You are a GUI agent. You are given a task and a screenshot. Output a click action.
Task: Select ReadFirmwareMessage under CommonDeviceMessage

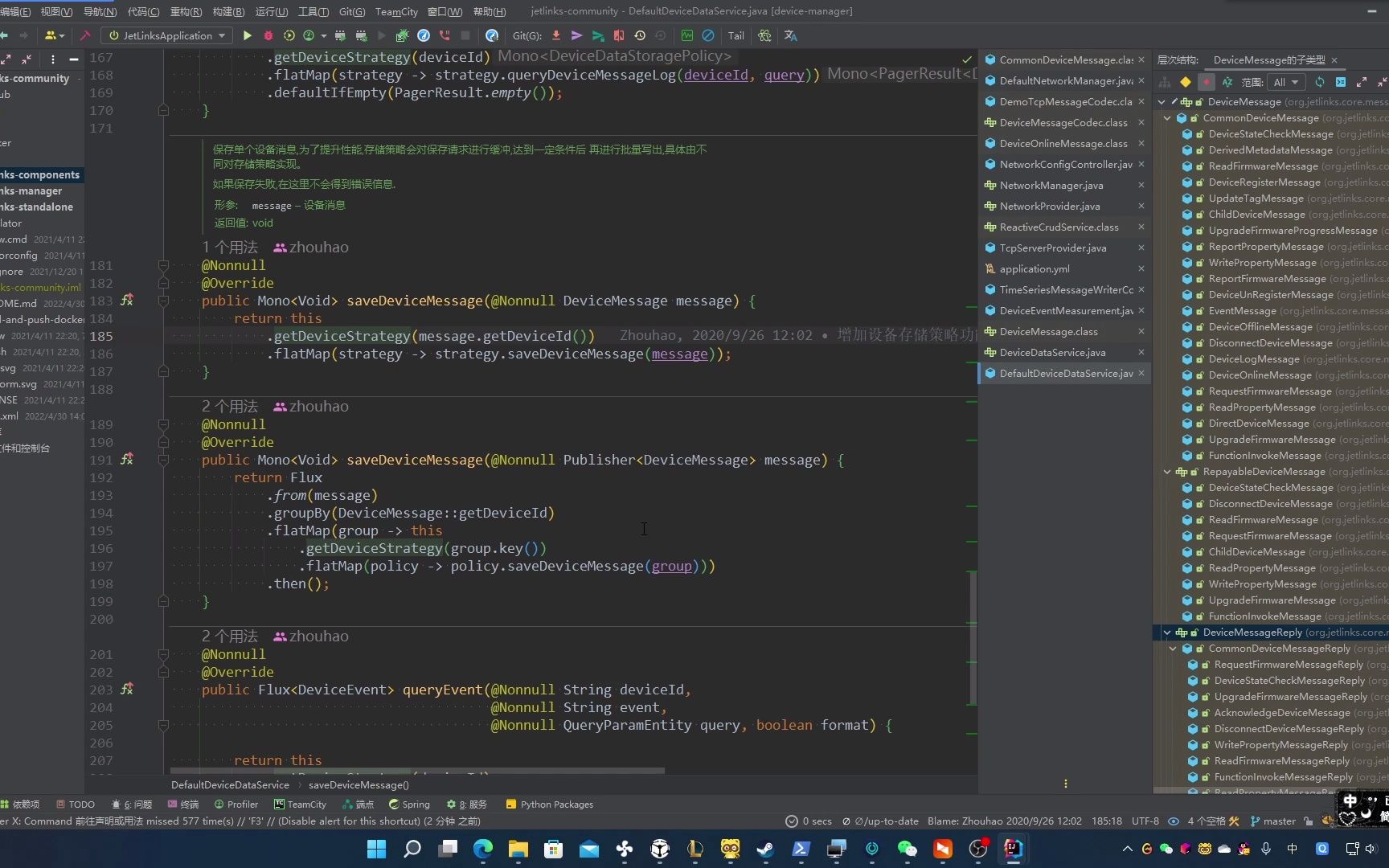tap(1263, 166)
